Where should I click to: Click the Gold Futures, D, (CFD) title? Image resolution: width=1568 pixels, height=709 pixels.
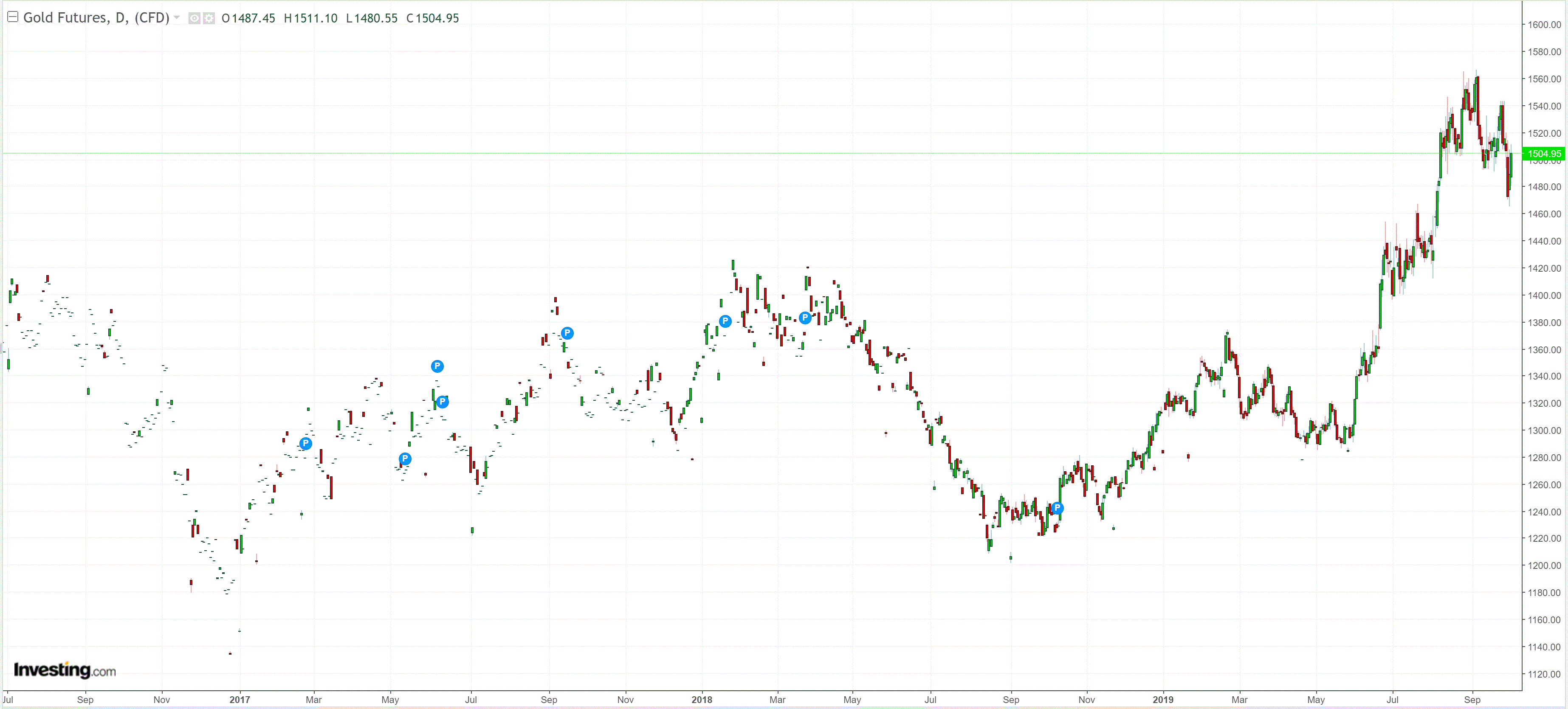coord(96,18)
